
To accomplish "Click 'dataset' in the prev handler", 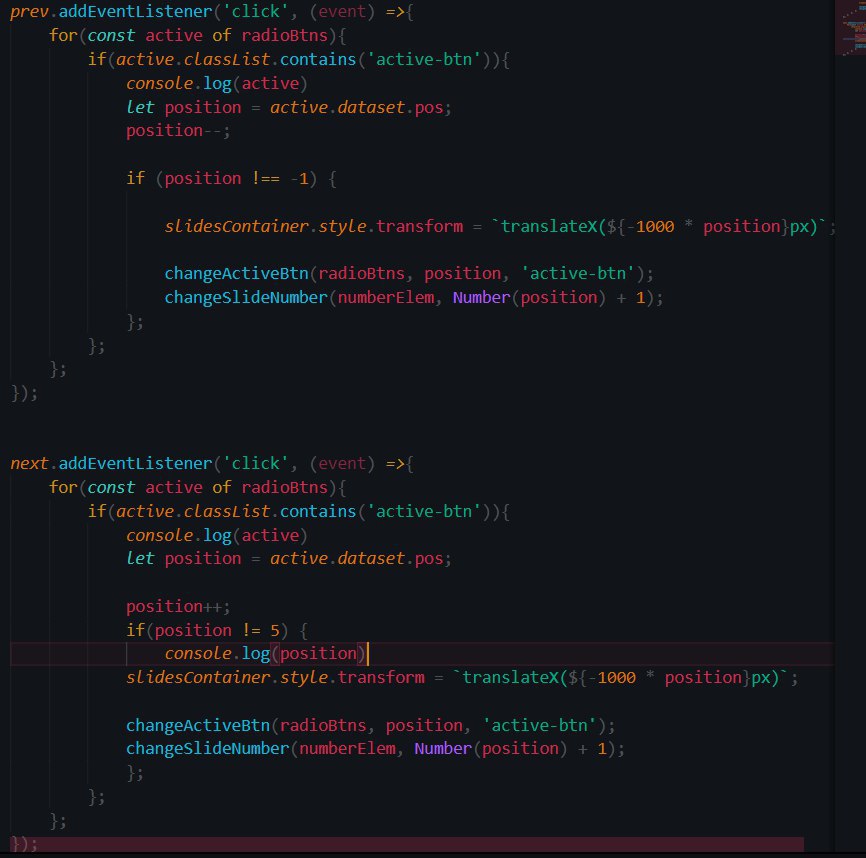I will click(371, 107).
